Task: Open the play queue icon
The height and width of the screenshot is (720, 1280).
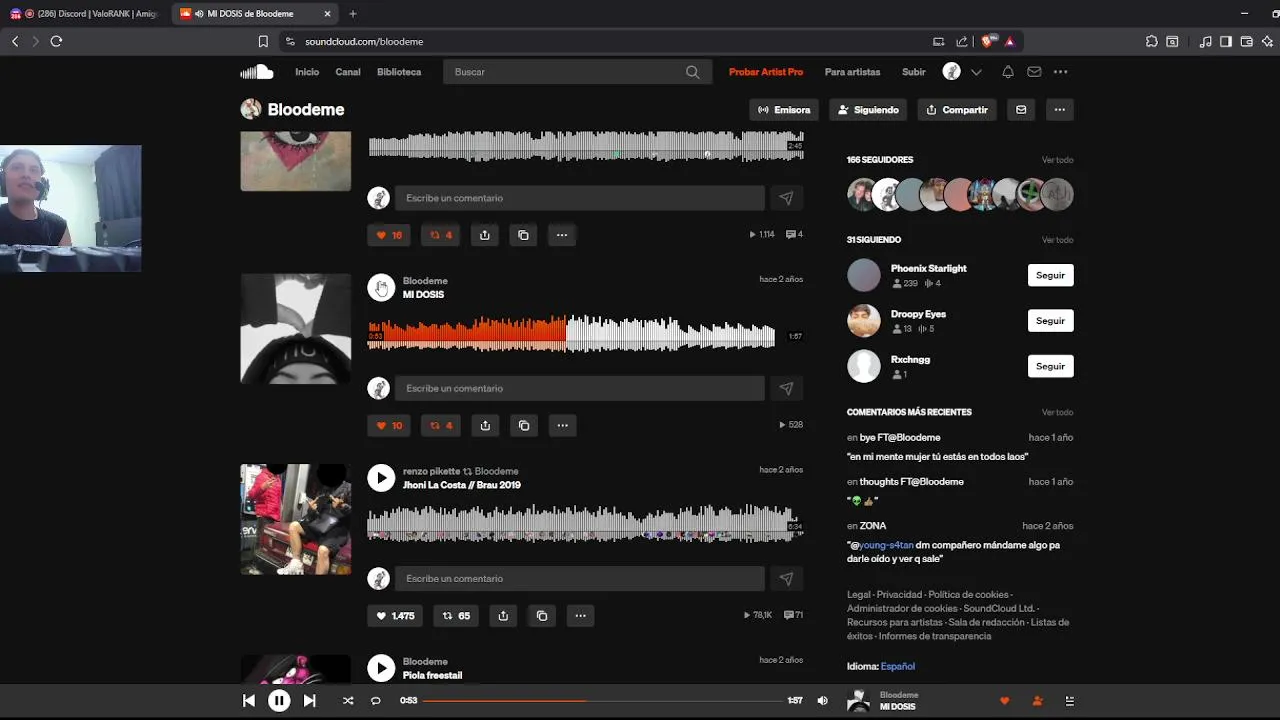Action: click(x=1069, y=701)
